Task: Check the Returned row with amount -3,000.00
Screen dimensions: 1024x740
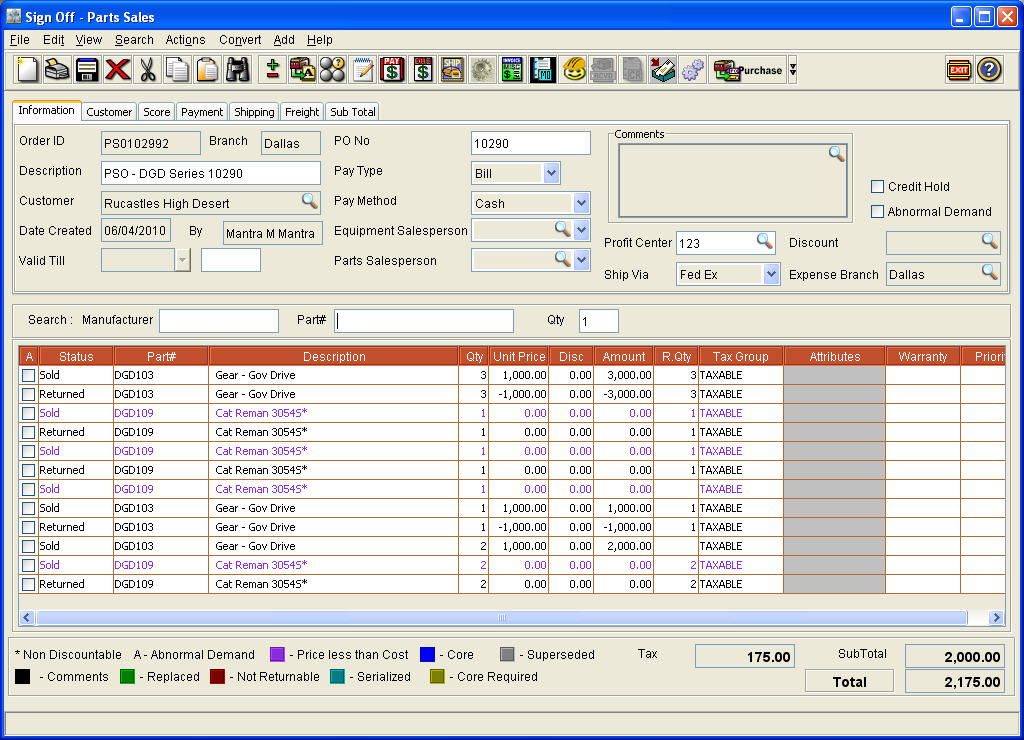Action: click(x=28, y=394)
